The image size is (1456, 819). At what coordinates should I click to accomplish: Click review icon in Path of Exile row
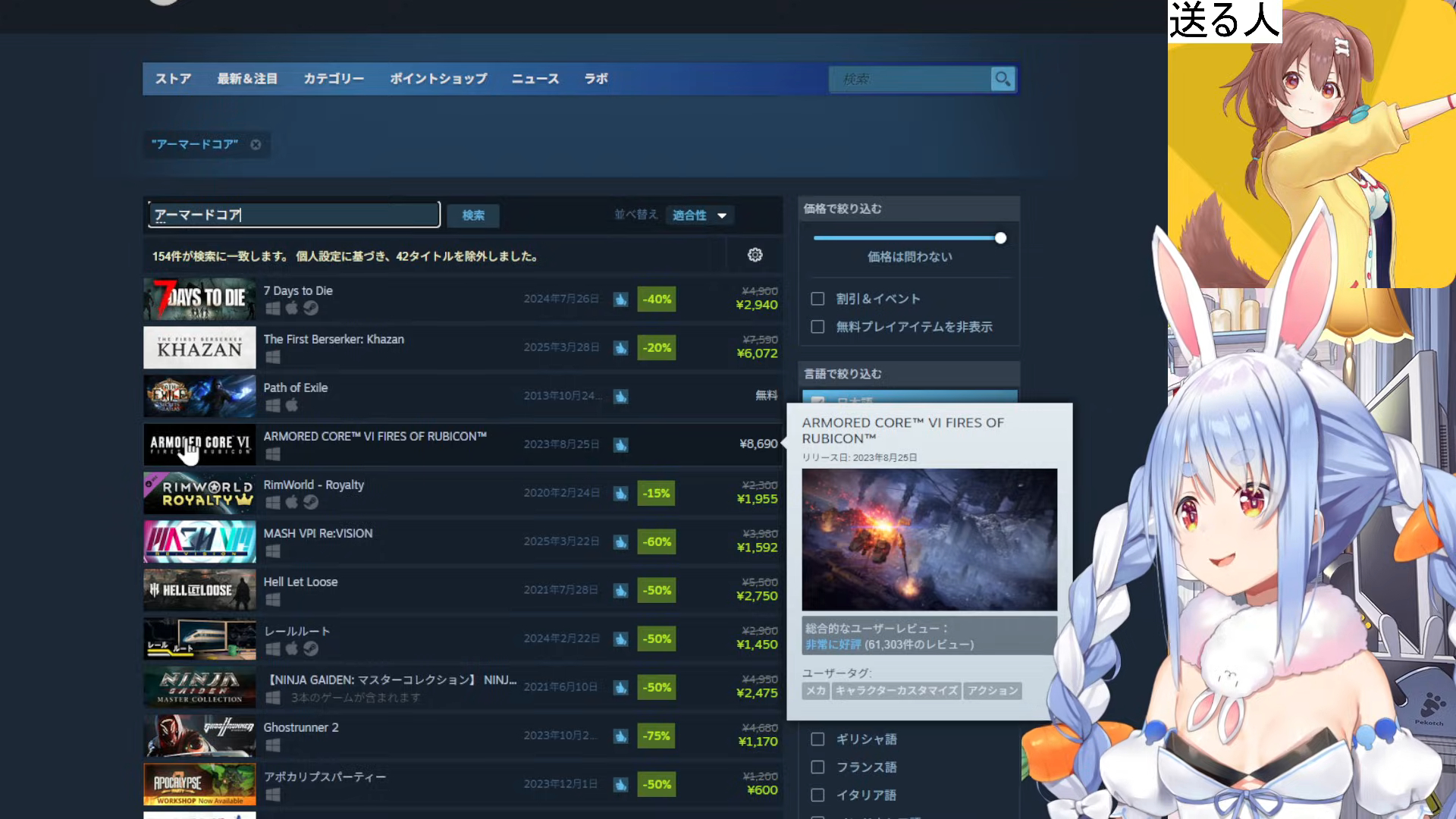[620, 397]
